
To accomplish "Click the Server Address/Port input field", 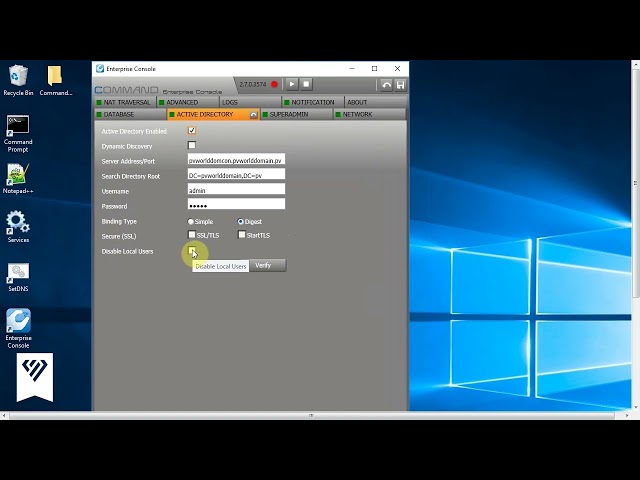I will [x=236, y=160].
